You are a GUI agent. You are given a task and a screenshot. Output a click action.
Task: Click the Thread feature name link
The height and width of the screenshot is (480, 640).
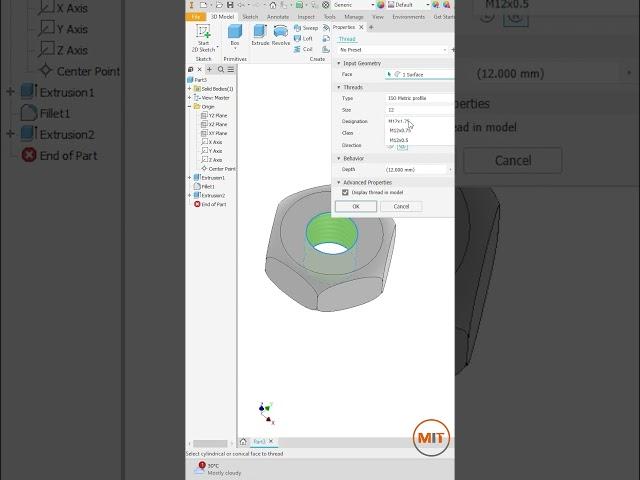[x=347, y=39]
